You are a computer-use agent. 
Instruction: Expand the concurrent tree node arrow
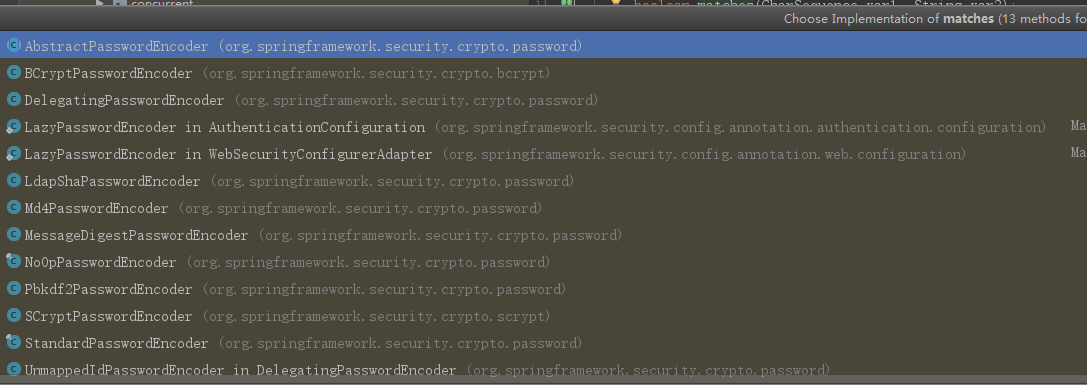coord(100,3)
